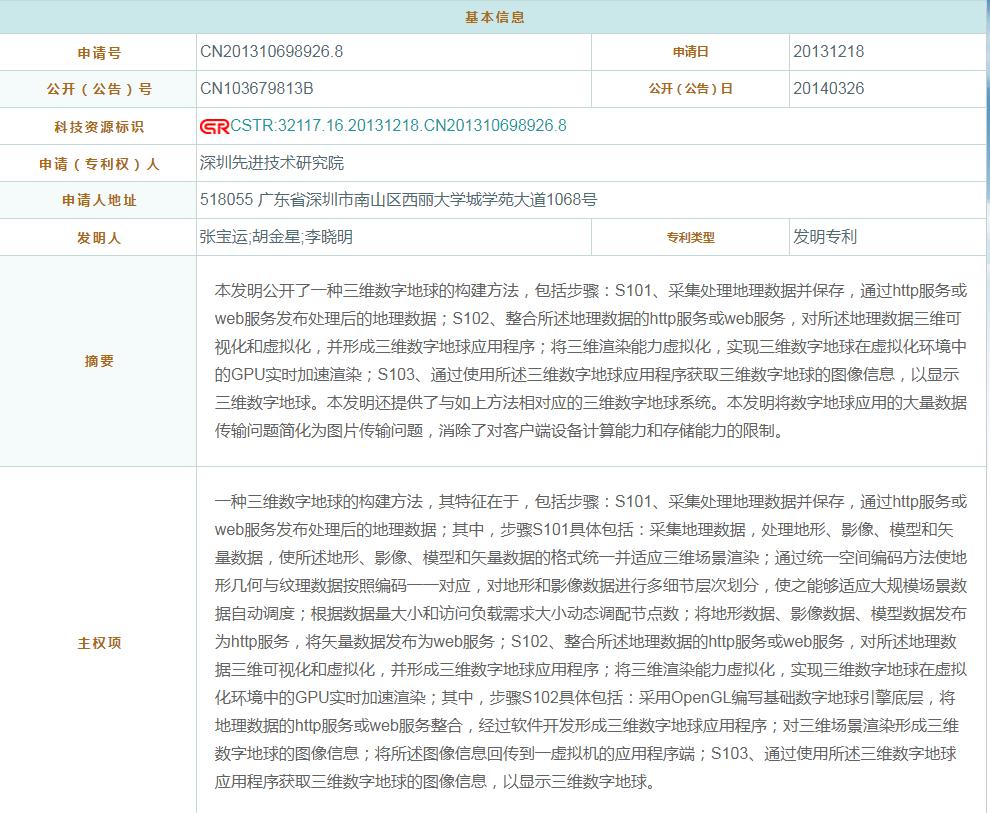Click the 申请号 row label
This screenshot has height=813, width=990.
point(99,53)
